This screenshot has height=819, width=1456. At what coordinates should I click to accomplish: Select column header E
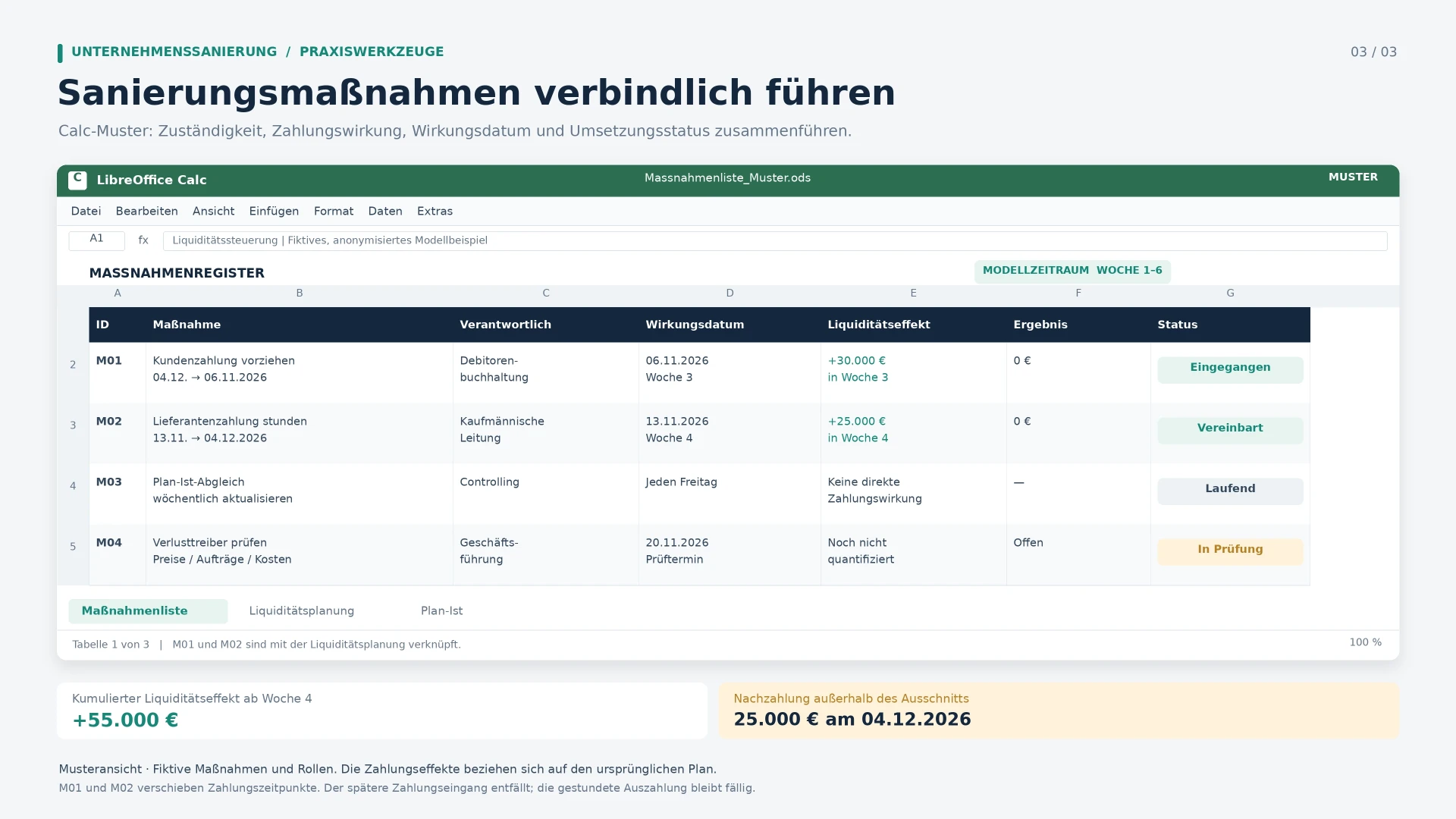tap(914, 293)
